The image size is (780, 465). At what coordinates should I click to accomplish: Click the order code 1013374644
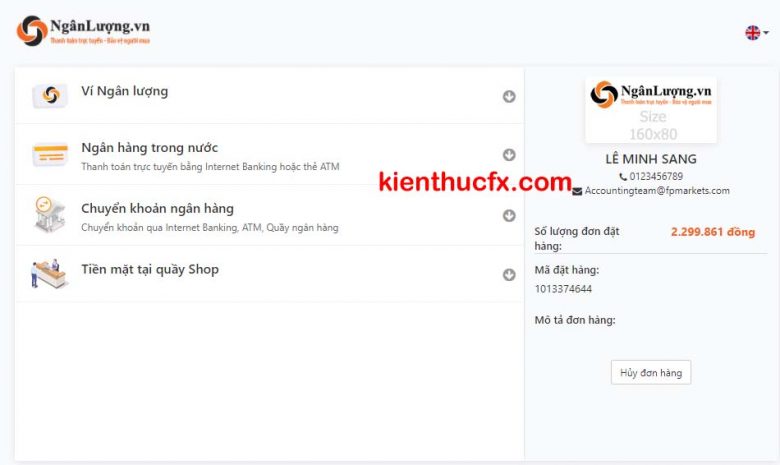(564, 289)
